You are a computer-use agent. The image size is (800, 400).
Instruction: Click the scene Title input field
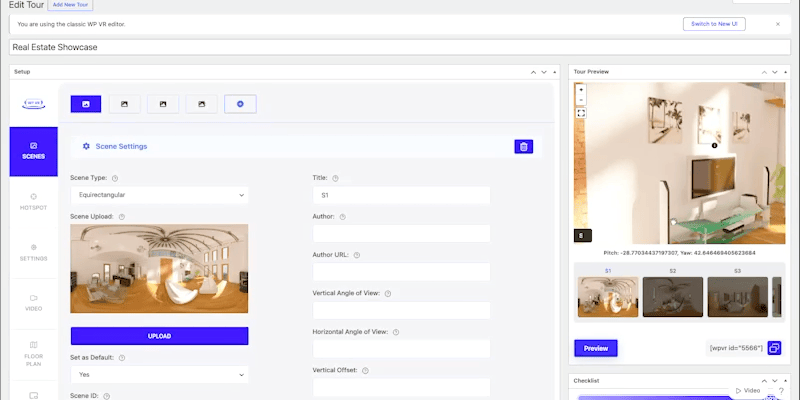point(402,195)
